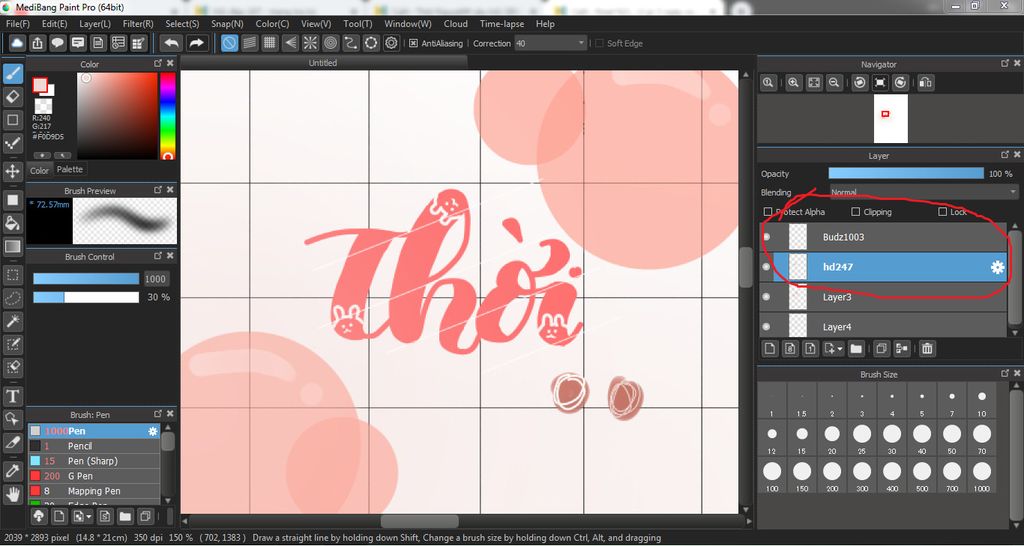Open snap settings gear in toolbar
1024x546 pixels.
[391, 43]
